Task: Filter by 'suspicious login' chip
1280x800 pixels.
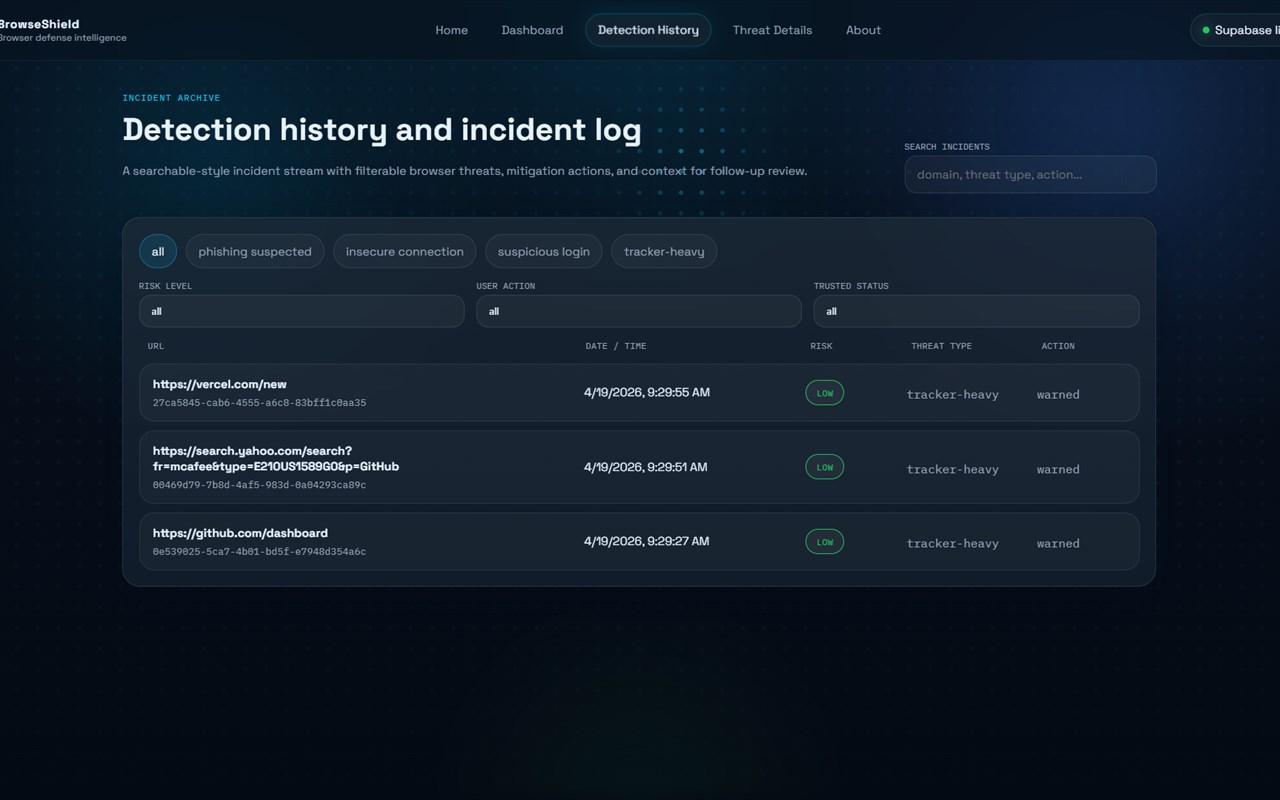Action: point(544,252)
